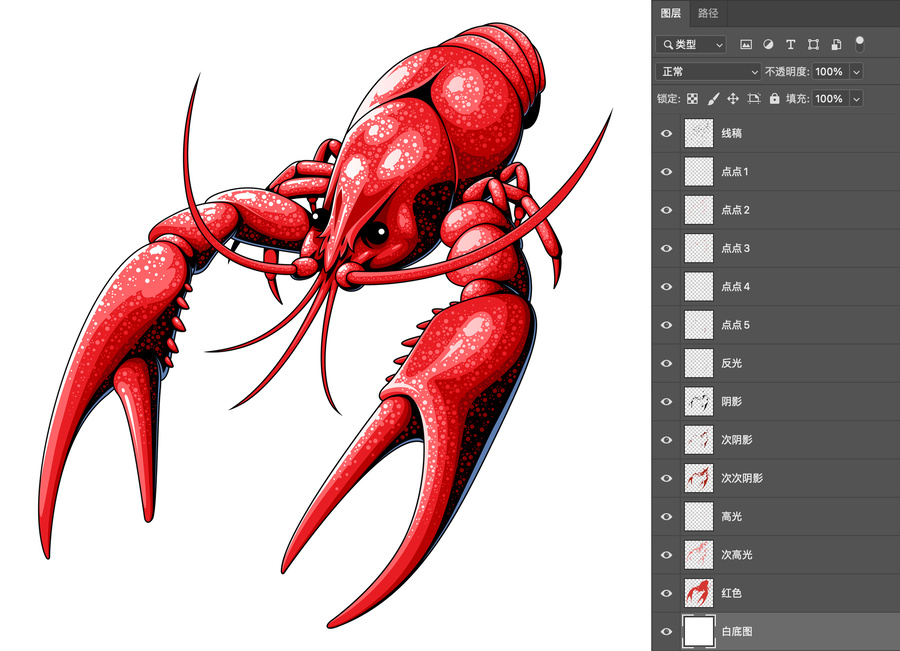Toggle visibility of 白底图 layer

point(666,631)
